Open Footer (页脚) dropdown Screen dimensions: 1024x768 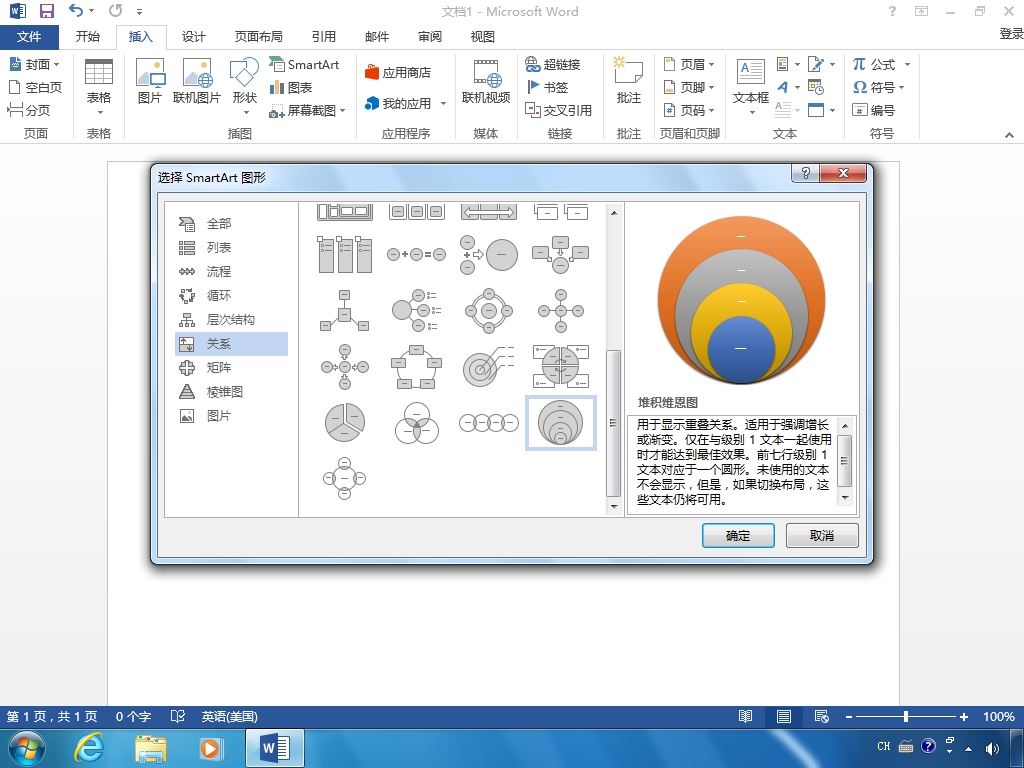[x=689, y=87]
